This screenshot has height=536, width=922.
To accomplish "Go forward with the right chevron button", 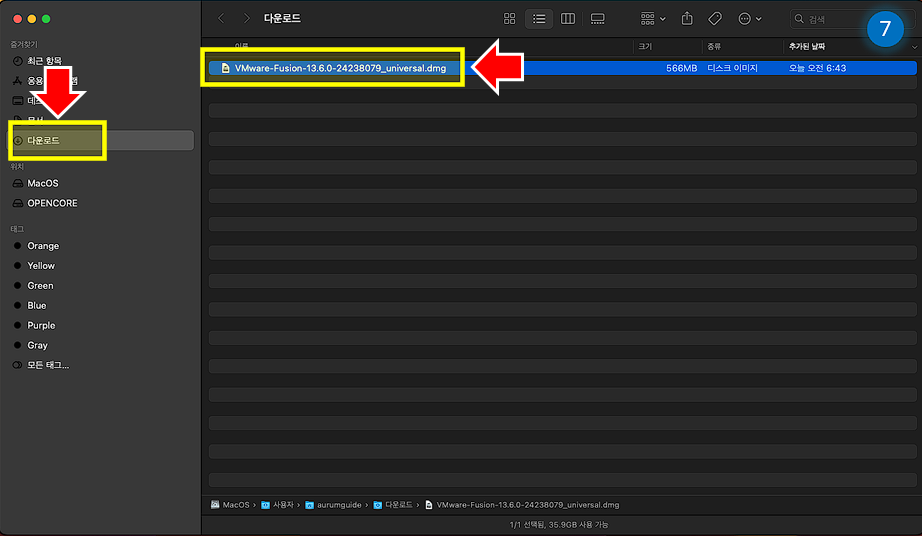I will 246,19.
